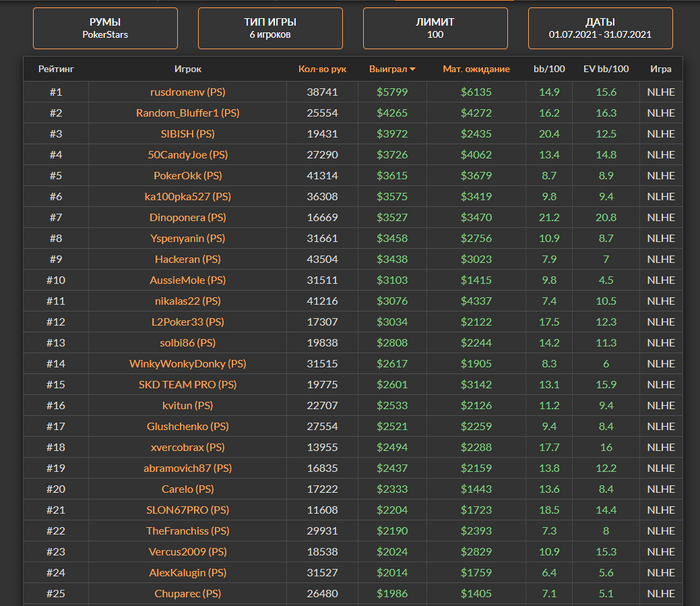Open the ТИП ИГРЫ filter dropdown
The width and height of the screenshot is (700, 606).
pyautogui.click(x=270, y=28)
